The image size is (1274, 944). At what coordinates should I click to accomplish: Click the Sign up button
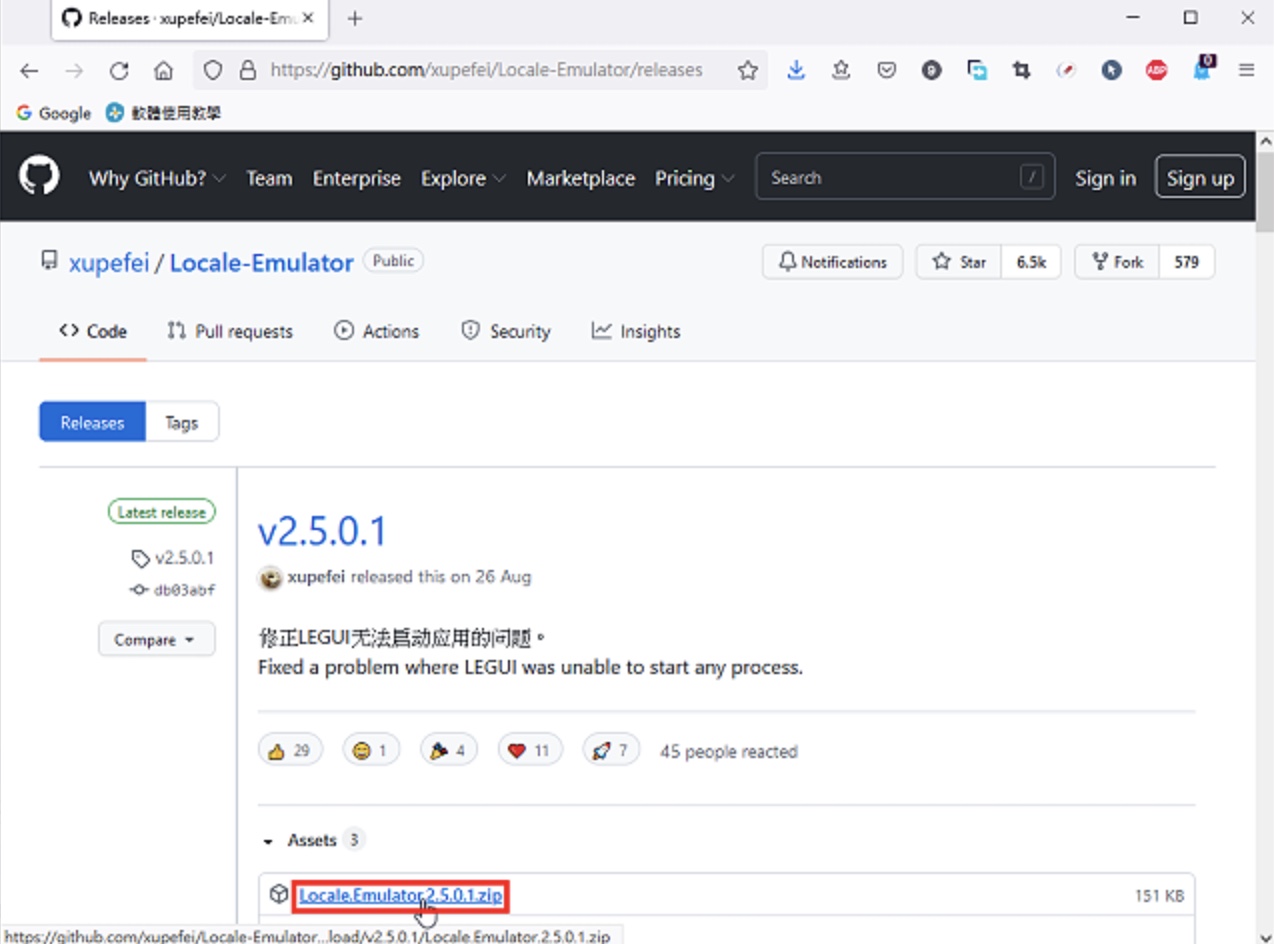click(1200, 178)
